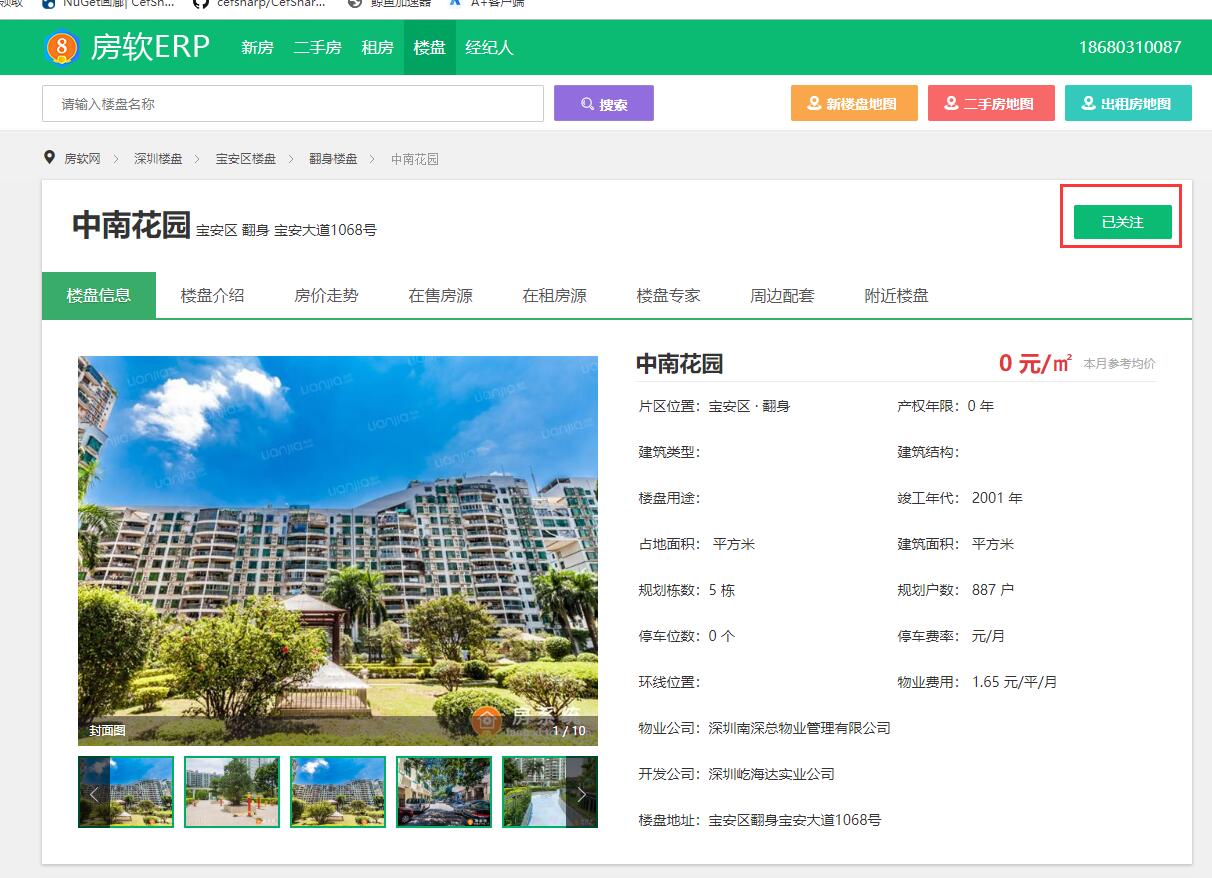Select the fourth thumbnail showing street

point(444,792)
